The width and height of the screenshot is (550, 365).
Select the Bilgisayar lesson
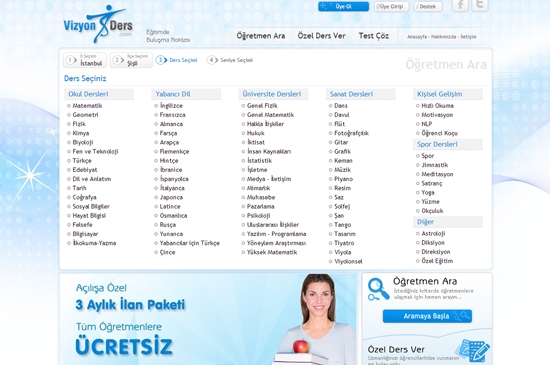point(85,234)
